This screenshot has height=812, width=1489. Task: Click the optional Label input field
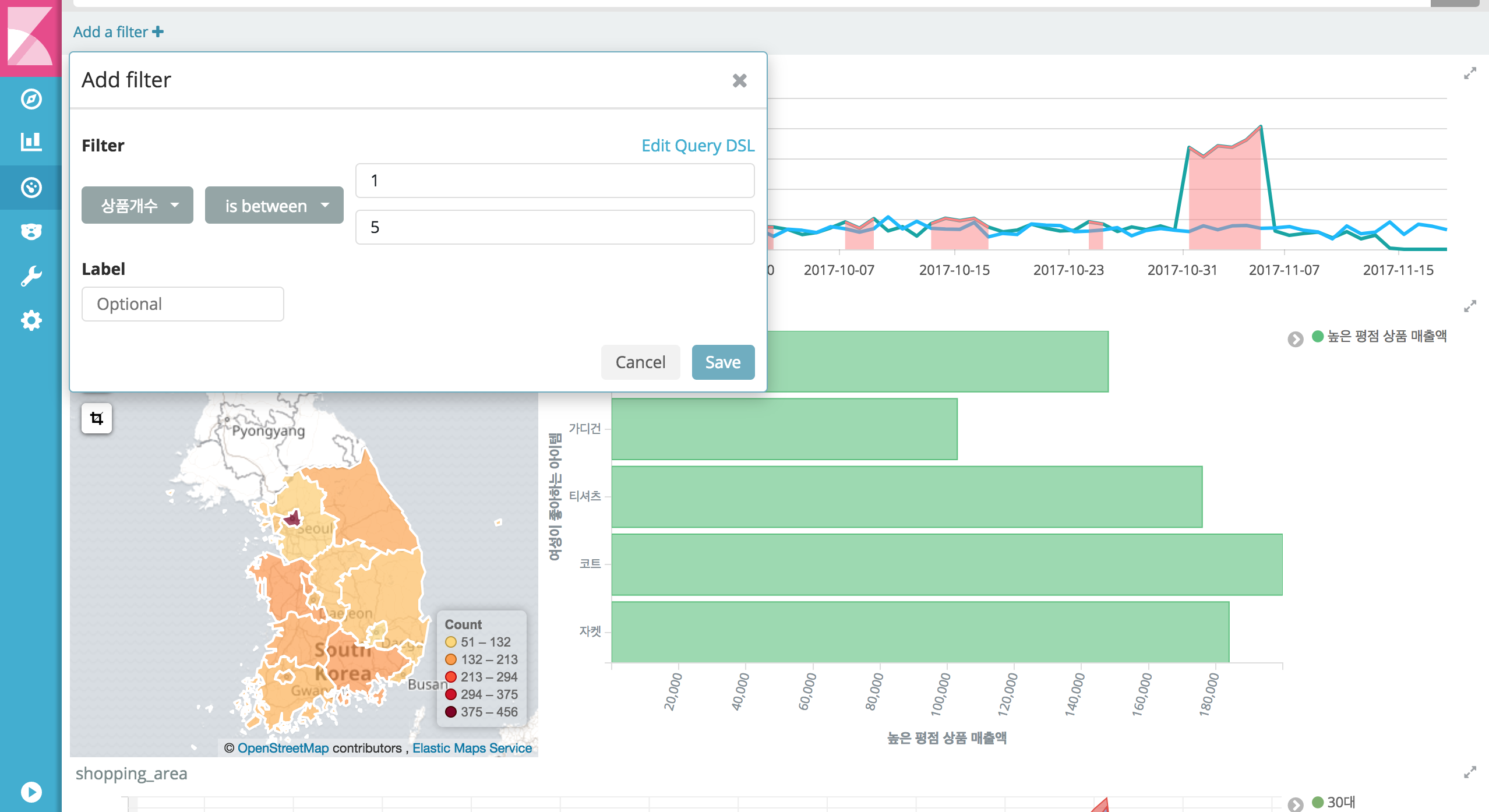click(183, 304)
